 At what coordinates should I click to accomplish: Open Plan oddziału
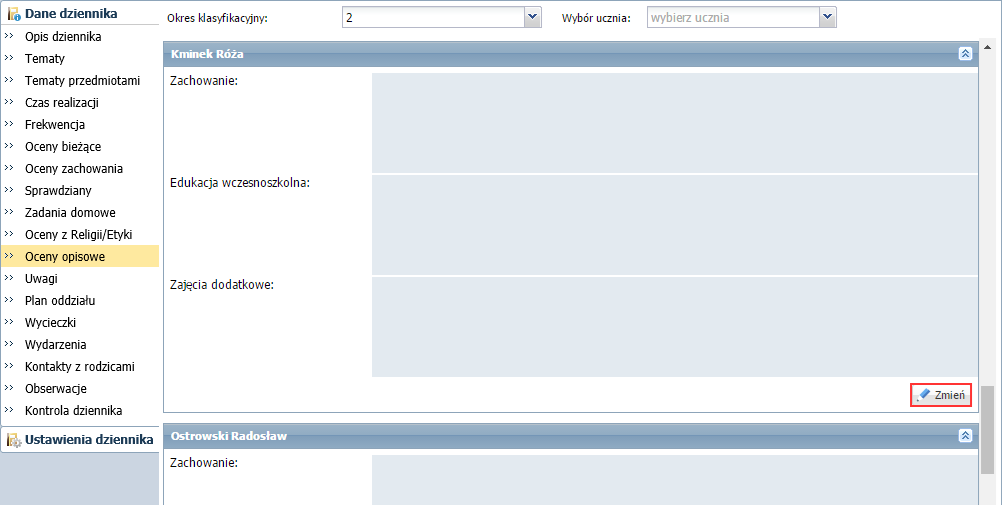coord(60,300)
